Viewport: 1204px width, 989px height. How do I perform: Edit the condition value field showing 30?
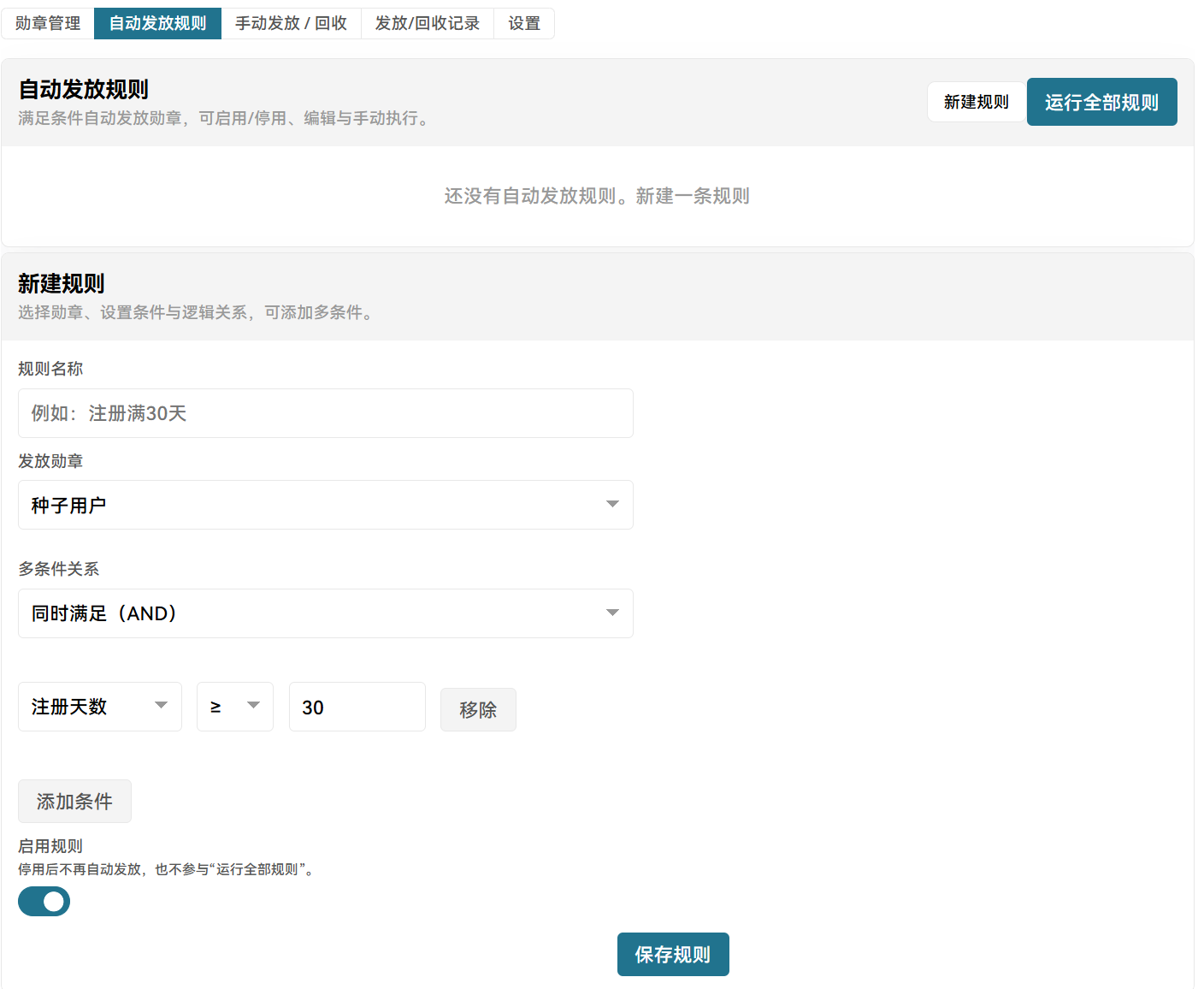pyautogui.click(x=357, y=707)
